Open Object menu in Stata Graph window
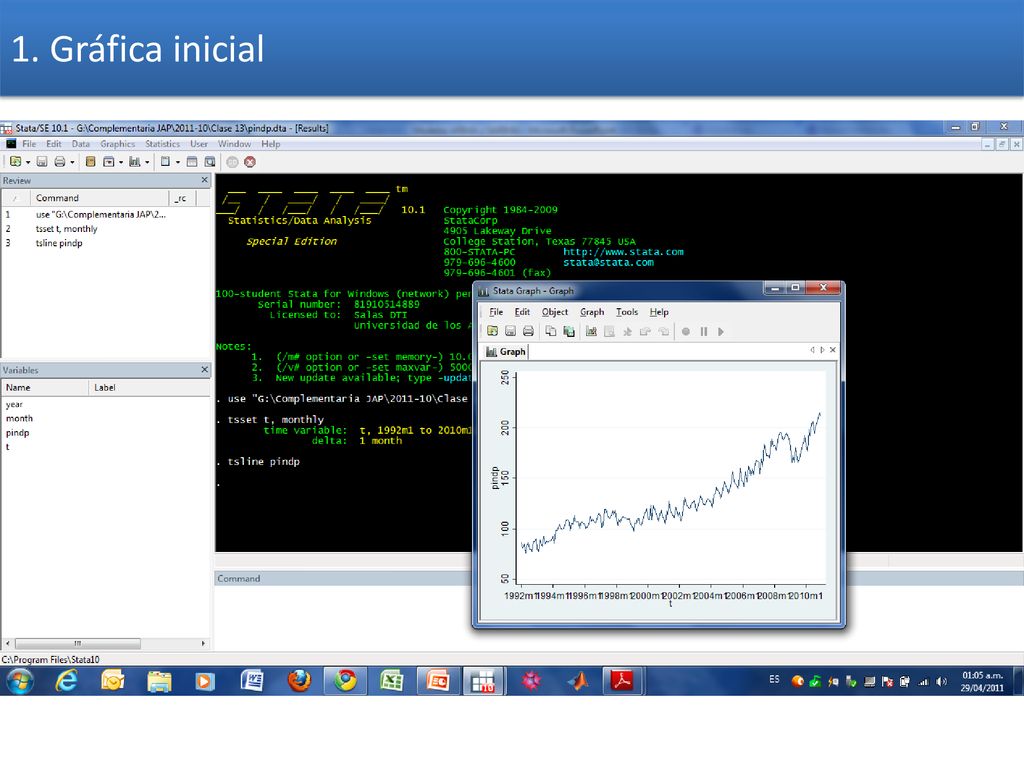1024x768 pixels. [554, 312]
